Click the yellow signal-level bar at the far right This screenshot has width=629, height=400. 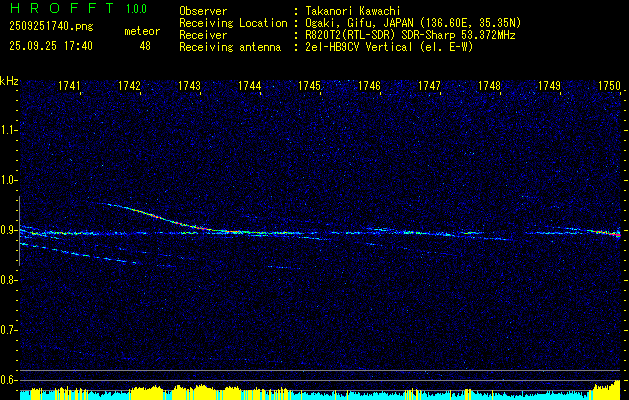pyautogui.click(x=607, y=390)
